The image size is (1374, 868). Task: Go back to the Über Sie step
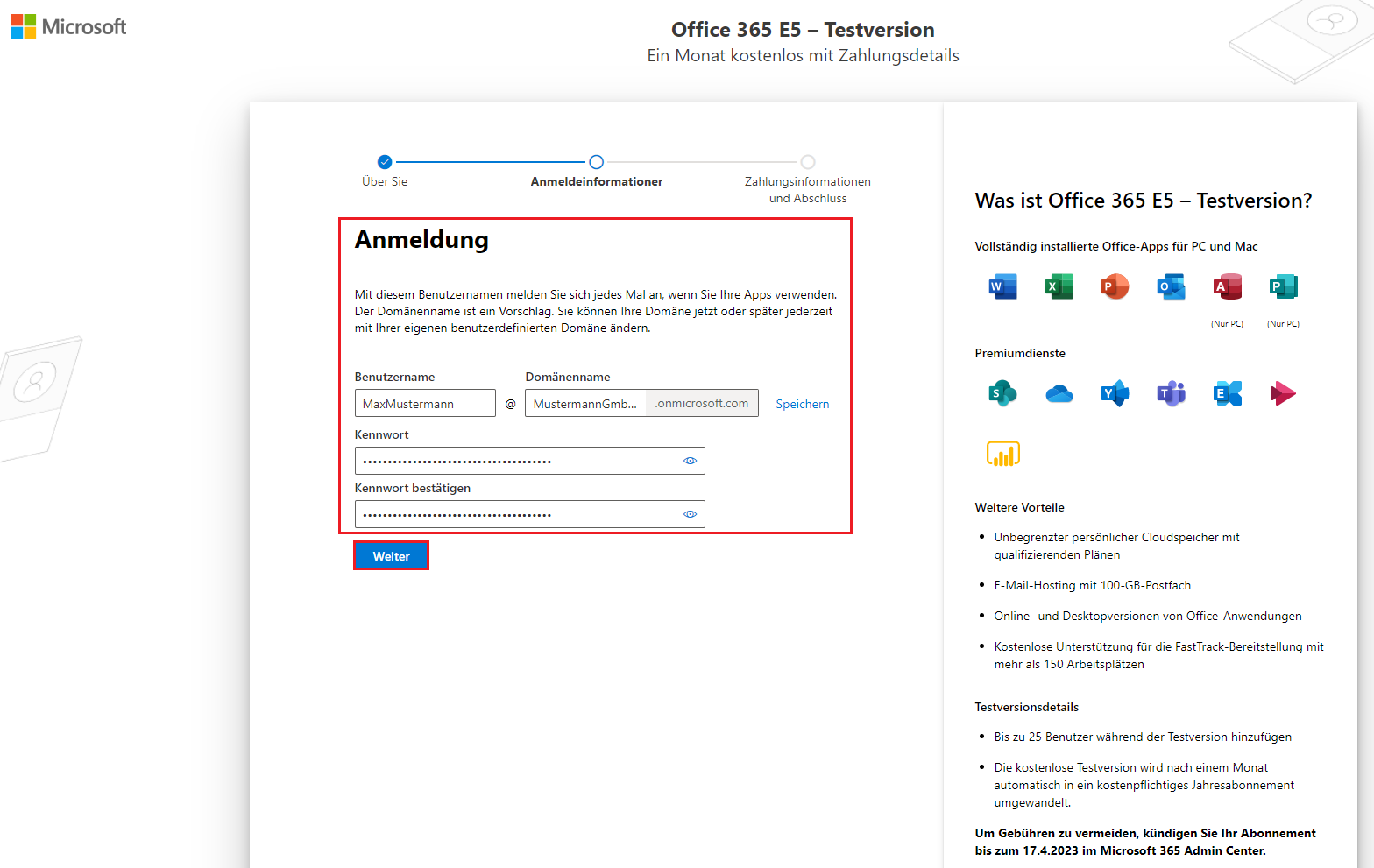coord(385,162)
